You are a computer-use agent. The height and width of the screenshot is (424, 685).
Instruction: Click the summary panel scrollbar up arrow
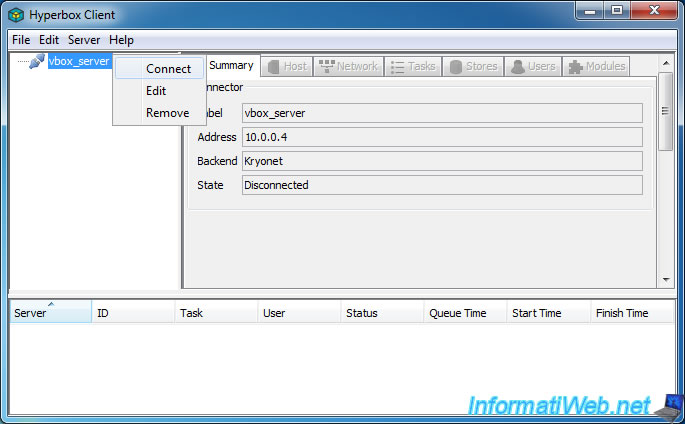tap(666, 64)
